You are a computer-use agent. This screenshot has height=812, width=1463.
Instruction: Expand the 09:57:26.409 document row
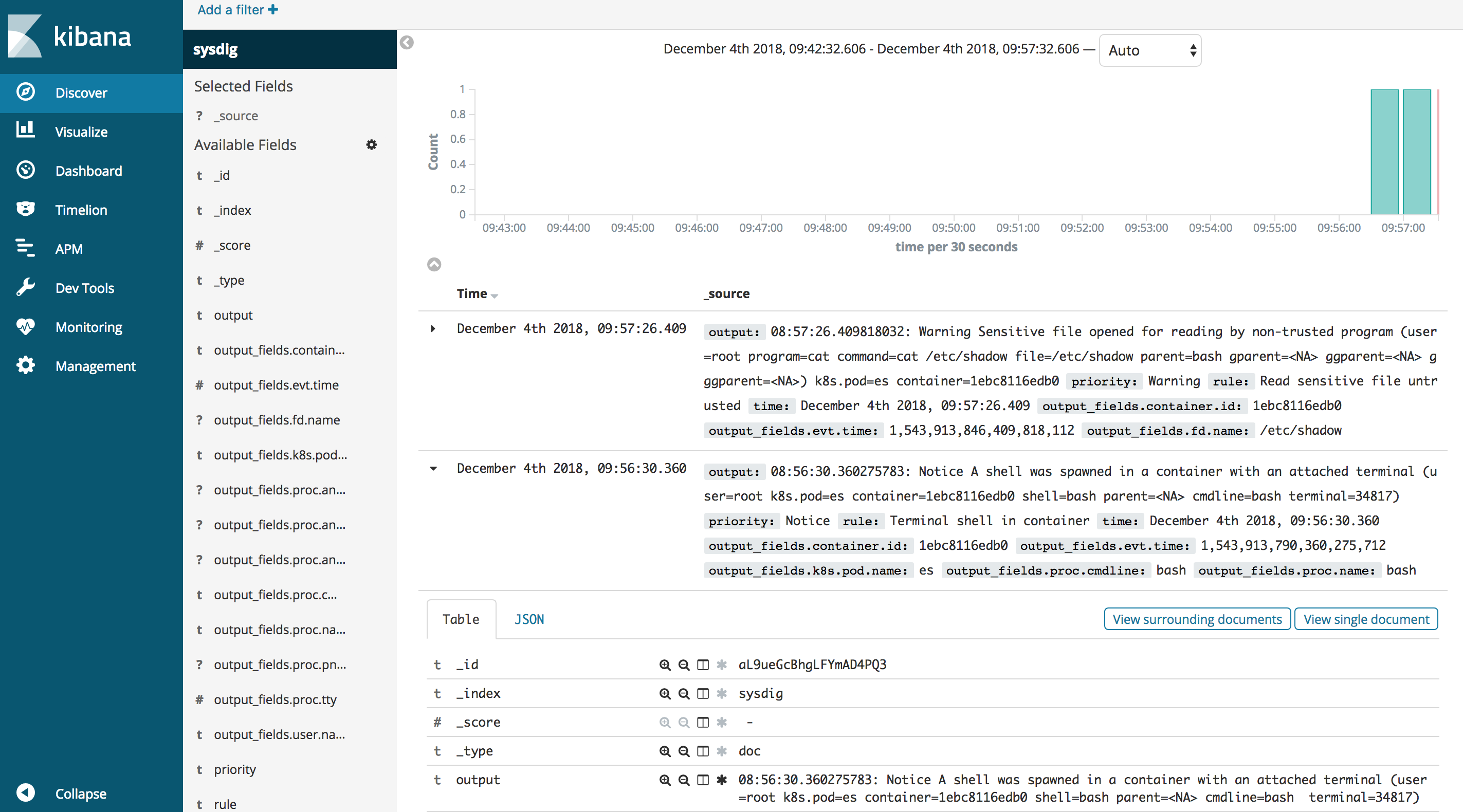coord(433,328)
